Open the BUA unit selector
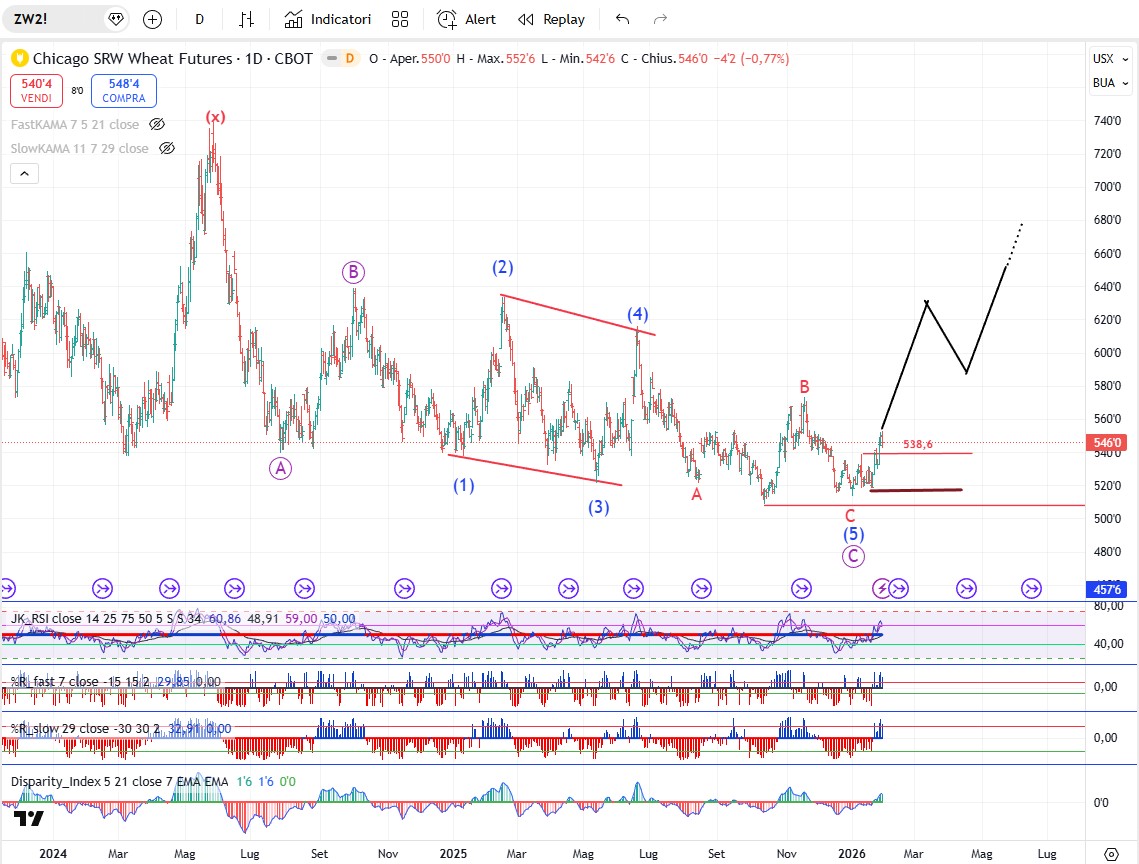1139x864 pixels. [1104, 83]
